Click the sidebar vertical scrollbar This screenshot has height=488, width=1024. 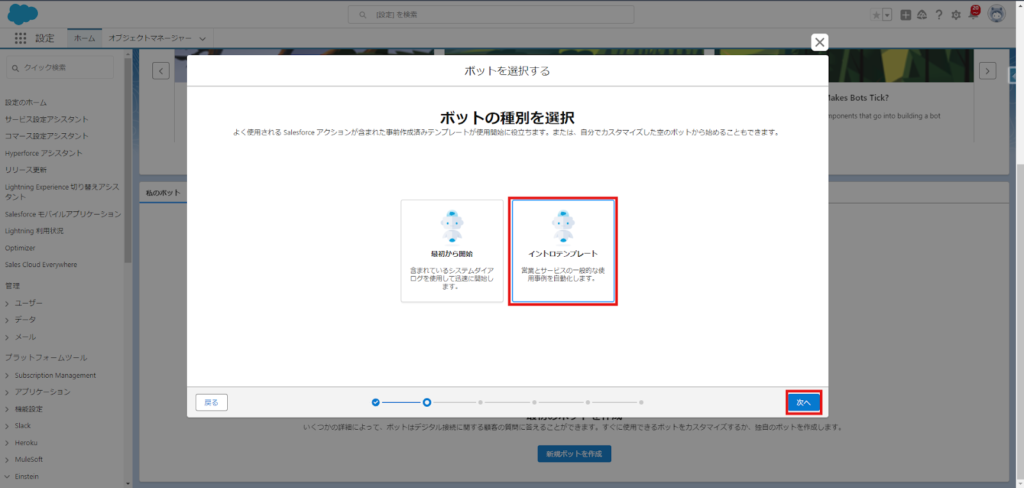[128, 163]
